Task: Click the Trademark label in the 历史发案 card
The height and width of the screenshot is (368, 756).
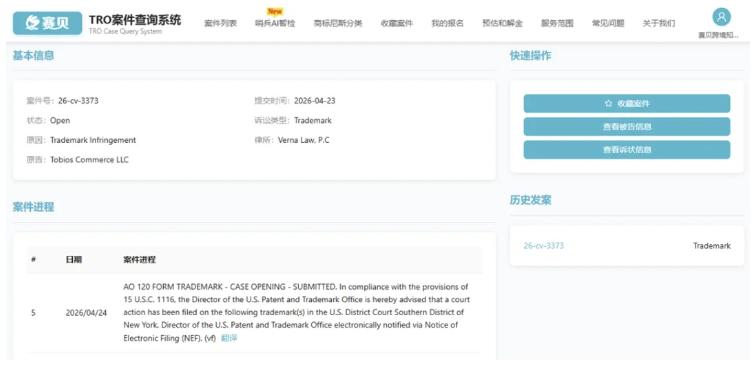Action: tap(712, 245)
